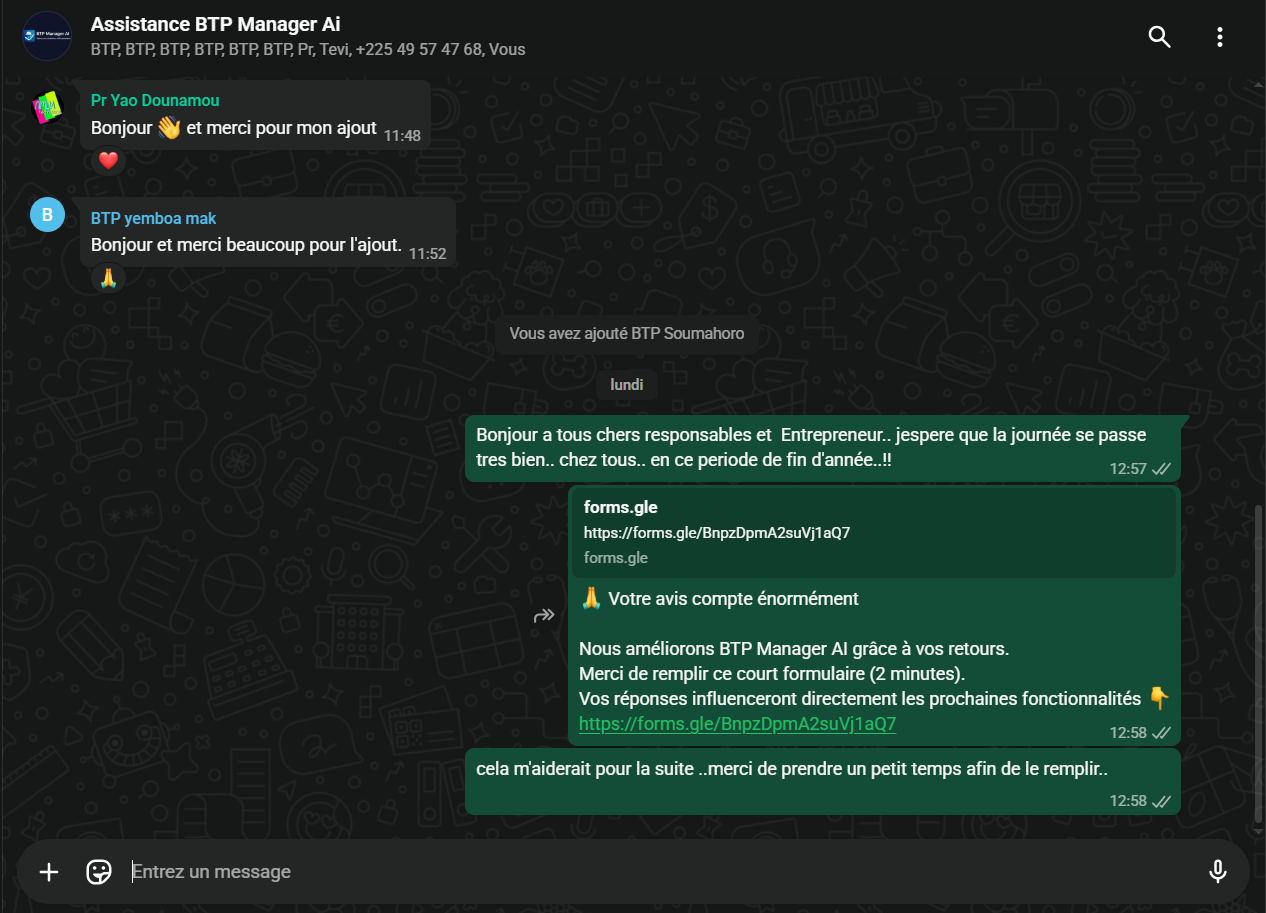Open the three-dot menu in the top bar
Viewport: 1266px width, 913px height.
point(1219,36)
